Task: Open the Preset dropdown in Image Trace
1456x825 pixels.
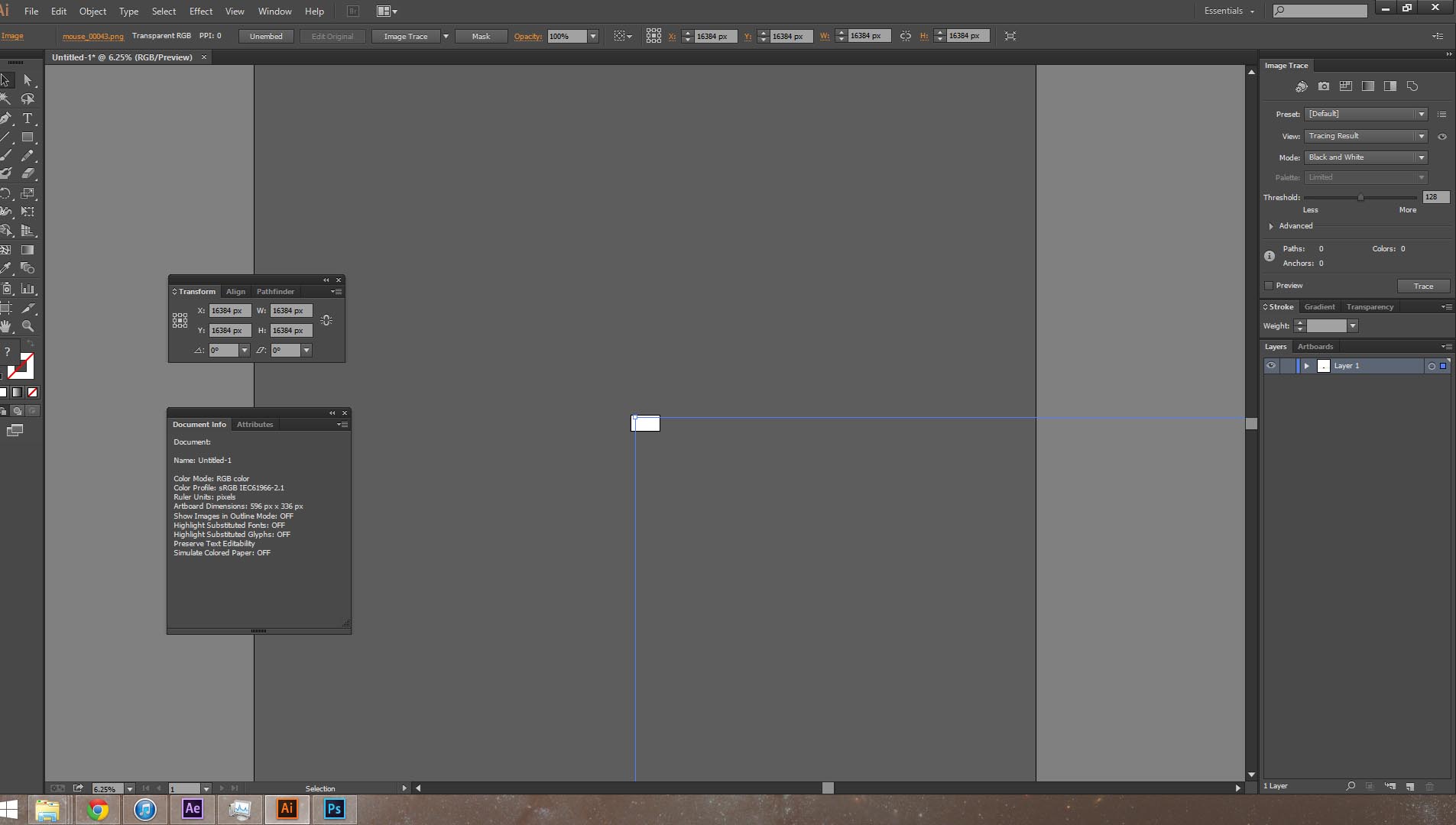Action: tap(1366, 115)
